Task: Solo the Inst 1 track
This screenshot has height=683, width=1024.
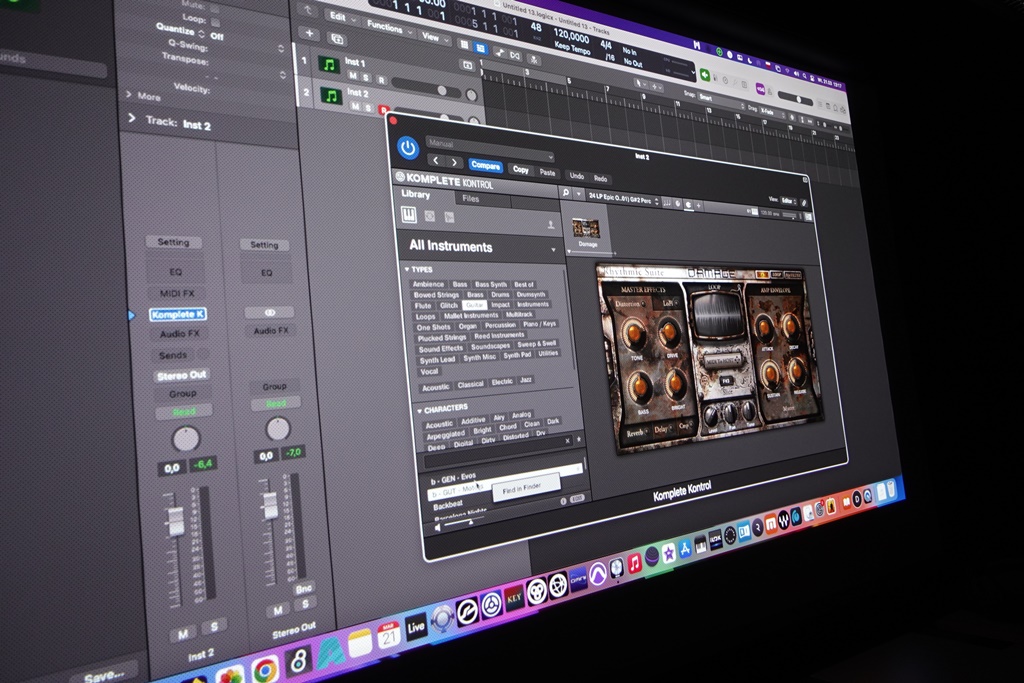Action: 366,78
